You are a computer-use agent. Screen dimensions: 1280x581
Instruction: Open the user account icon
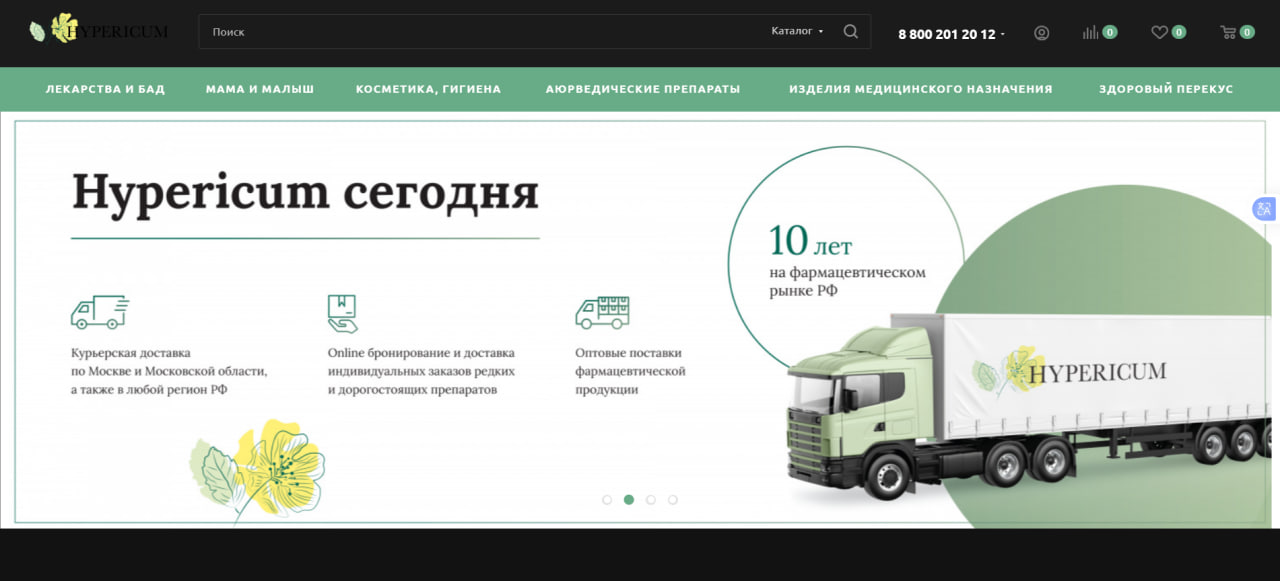point(1041,33)
